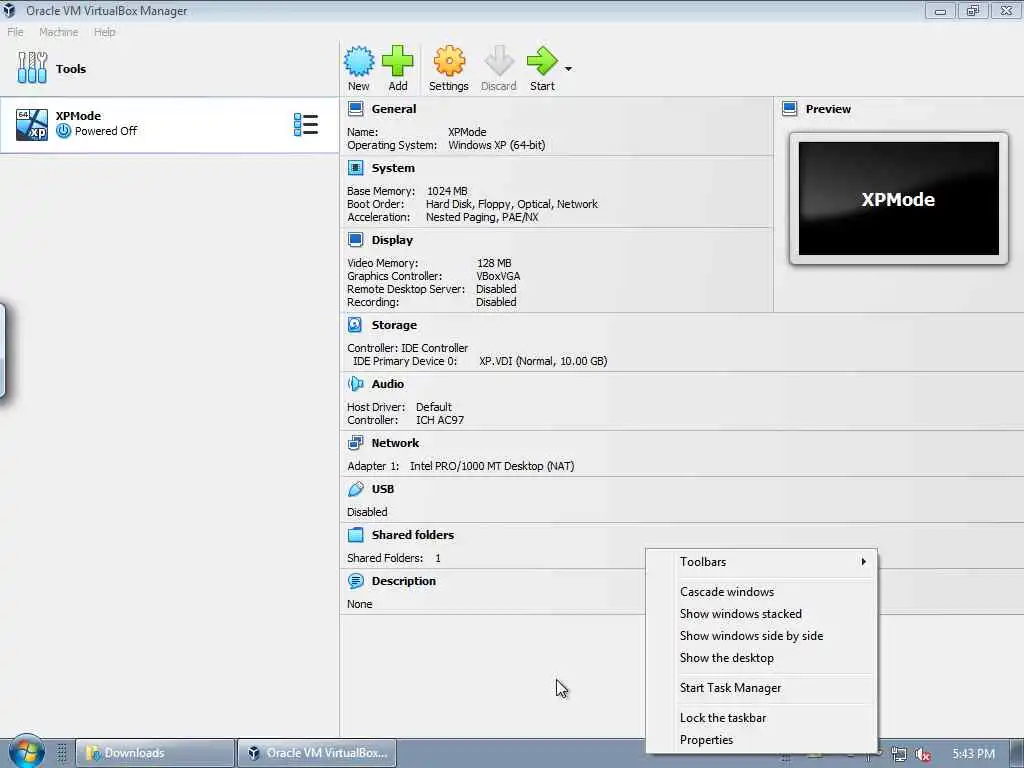Open Settings gear icon in toolbar
Screen dimensions: 1024x768
pos(449,61)
